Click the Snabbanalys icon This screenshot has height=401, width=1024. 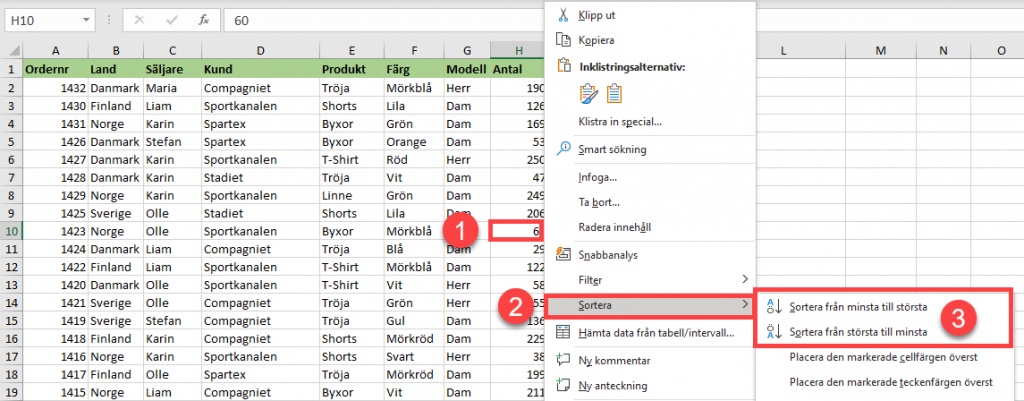click(x=563, y=254)
